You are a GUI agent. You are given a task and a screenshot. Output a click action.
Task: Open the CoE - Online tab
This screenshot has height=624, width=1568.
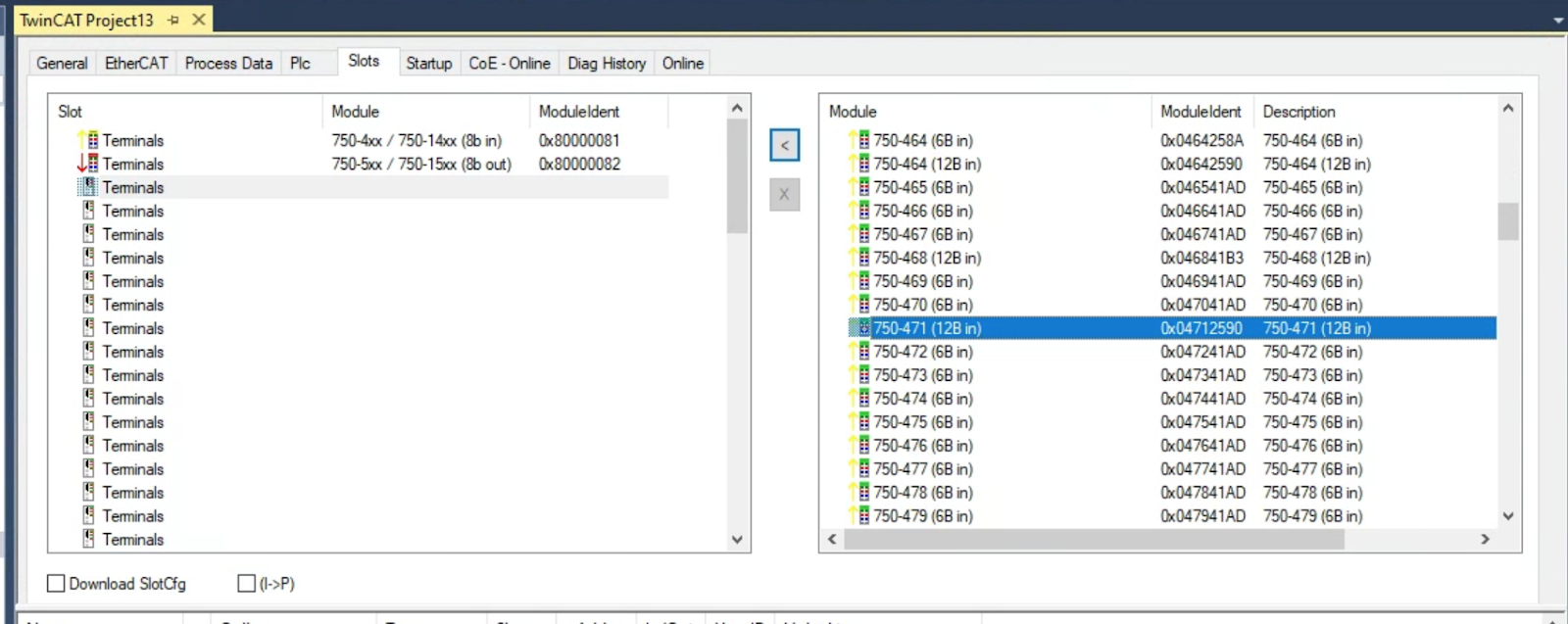point(510,64)
